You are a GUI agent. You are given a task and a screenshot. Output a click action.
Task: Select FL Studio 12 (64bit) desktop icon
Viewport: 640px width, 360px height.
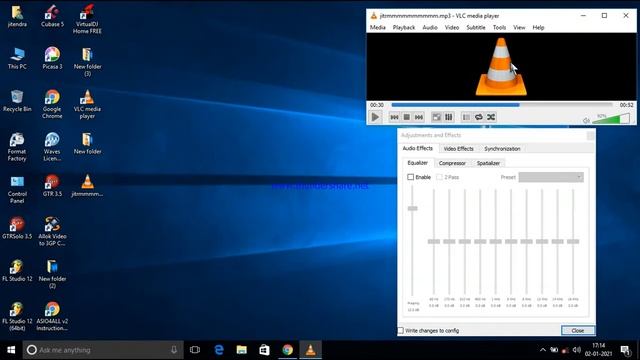pyautogui.click(x=17, y=317)
